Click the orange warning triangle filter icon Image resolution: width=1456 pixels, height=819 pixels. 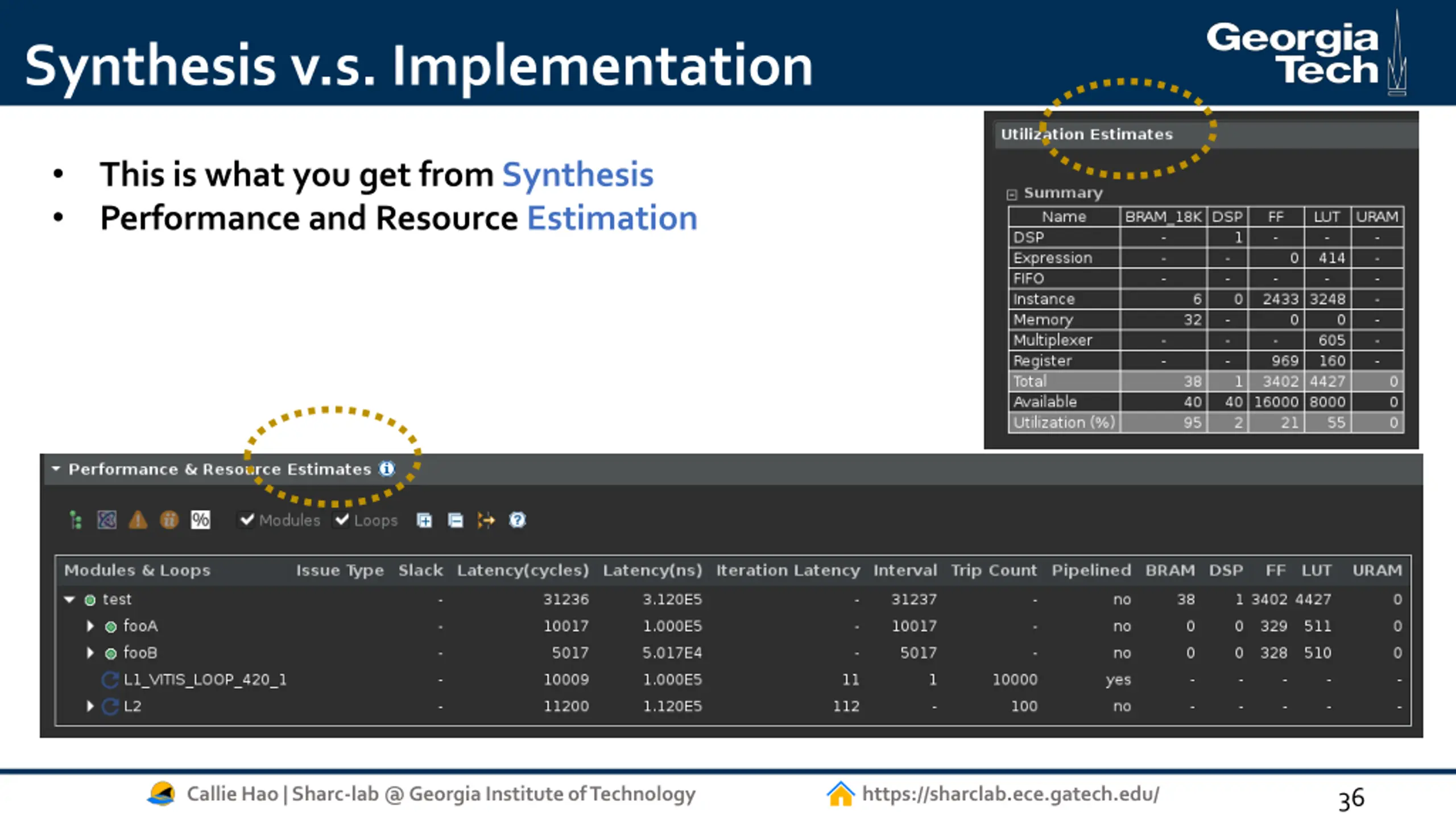click(138, 519)
